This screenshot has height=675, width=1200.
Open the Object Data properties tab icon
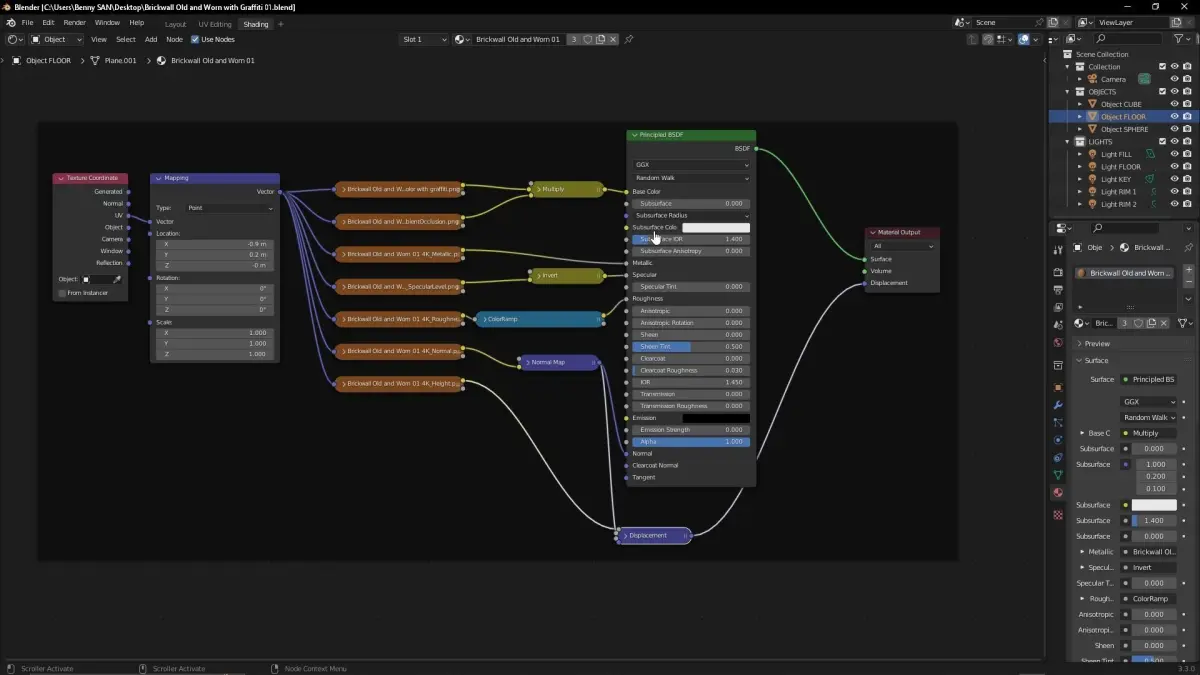1058,475
